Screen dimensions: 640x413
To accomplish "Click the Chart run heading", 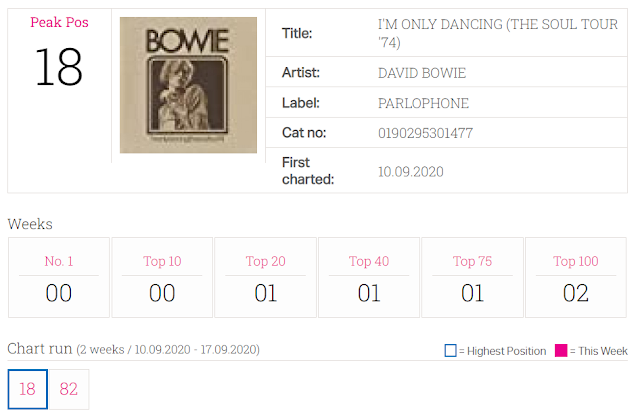I will click(x=40, y=349).
